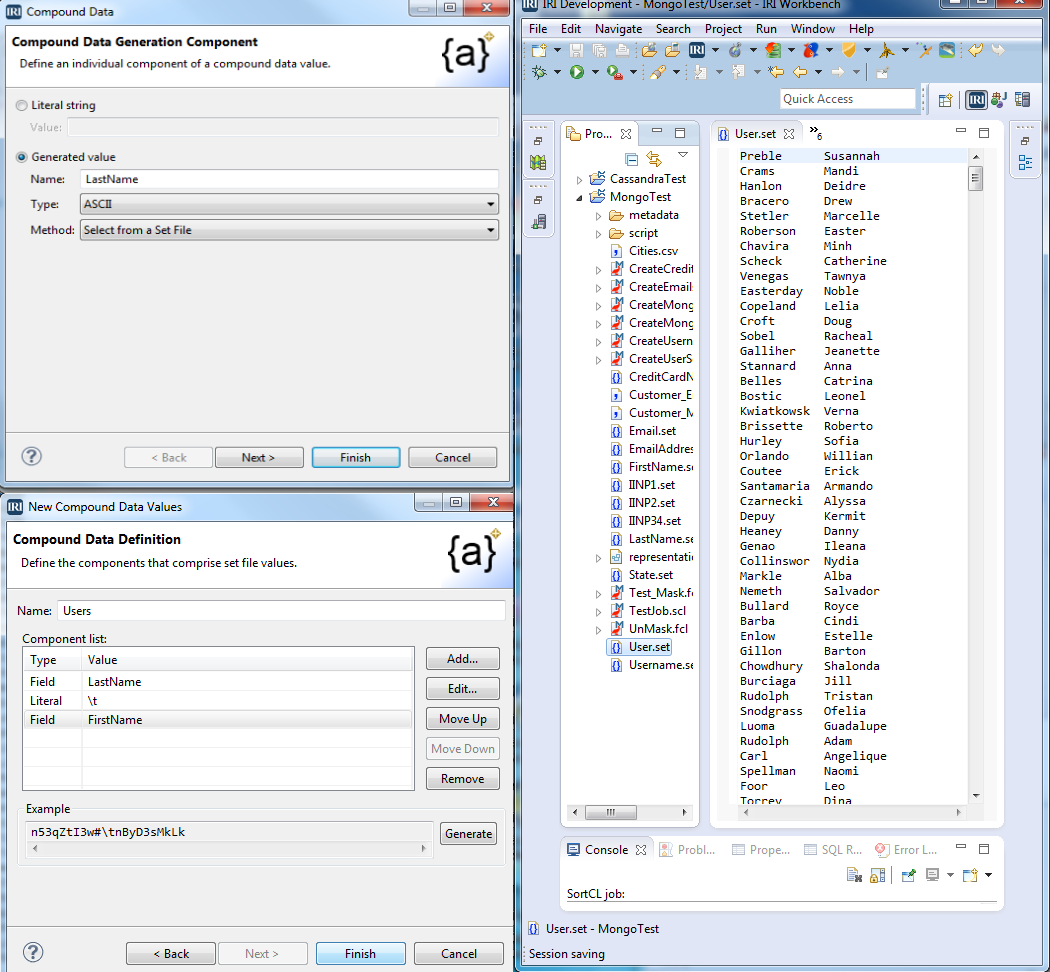Click the Pin Console icon

[x=909, y=875]
